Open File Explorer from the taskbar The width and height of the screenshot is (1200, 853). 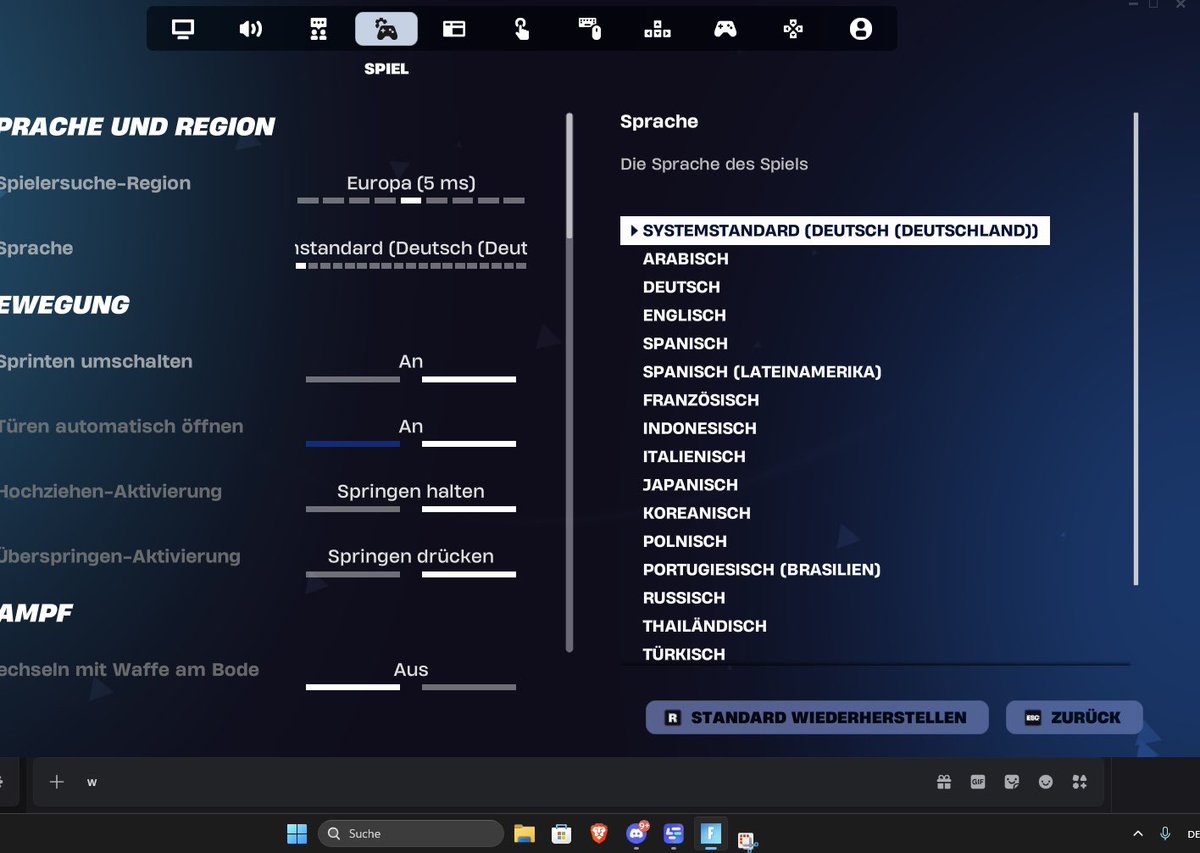click(524, 833)
